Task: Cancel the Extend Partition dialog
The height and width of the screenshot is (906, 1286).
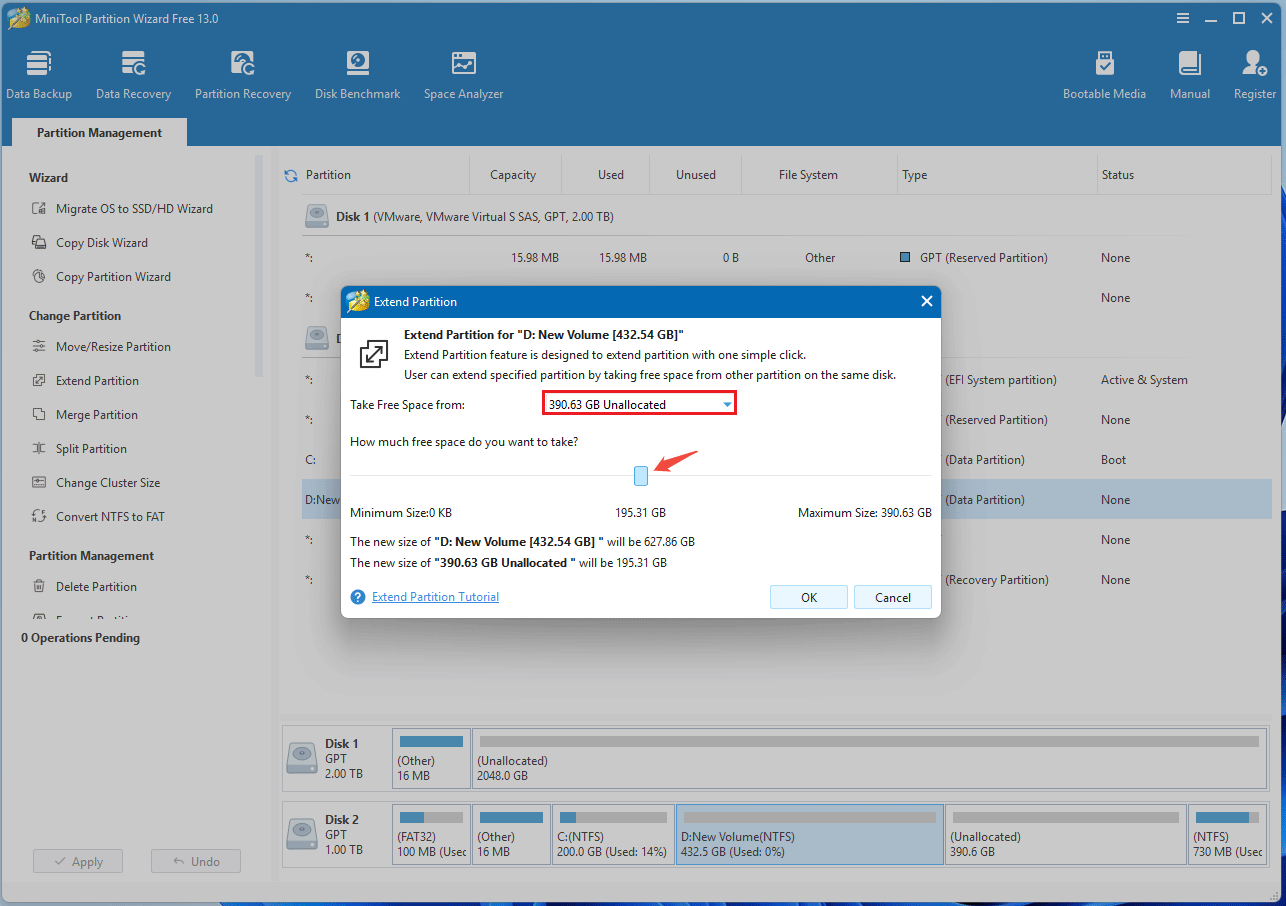Action: tap(892, 597)
